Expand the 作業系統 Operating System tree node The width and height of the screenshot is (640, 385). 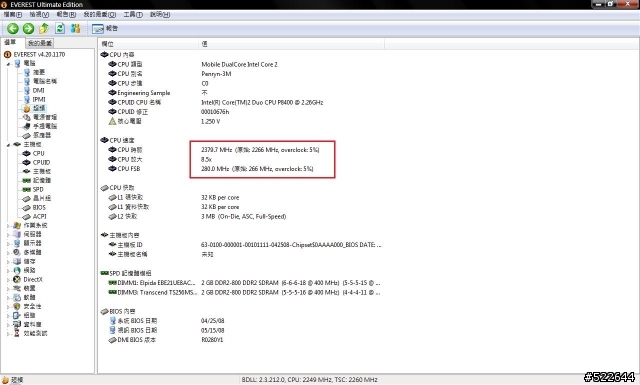point(8,225)
